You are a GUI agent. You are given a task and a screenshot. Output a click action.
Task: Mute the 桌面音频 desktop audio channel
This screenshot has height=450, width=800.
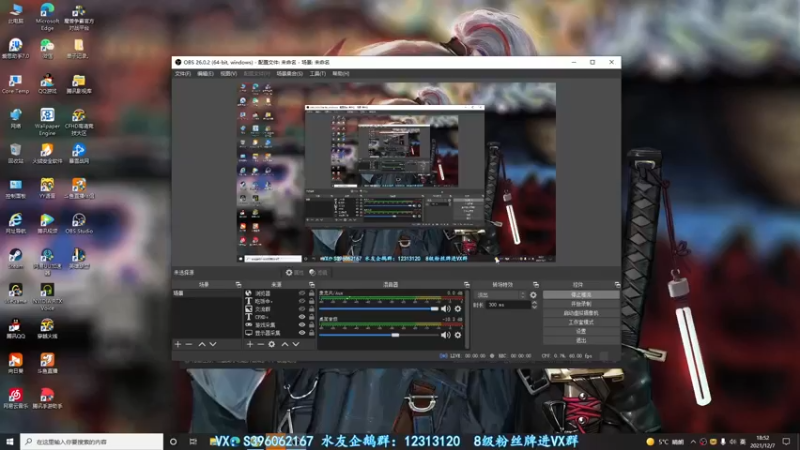tap(445, 335)
